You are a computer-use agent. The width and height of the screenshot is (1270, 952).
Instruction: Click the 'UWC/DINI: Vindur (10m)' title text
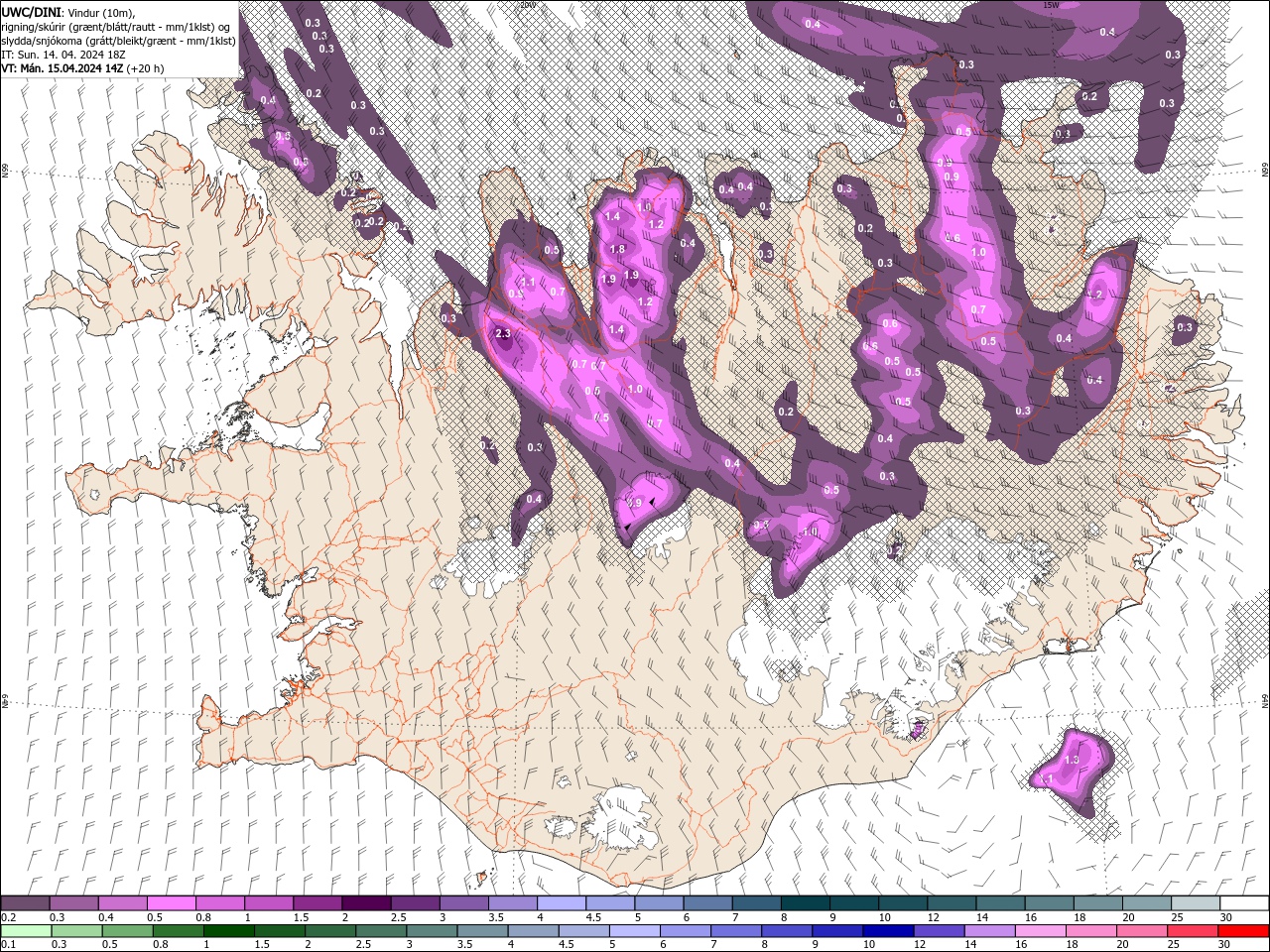(67, 12)
